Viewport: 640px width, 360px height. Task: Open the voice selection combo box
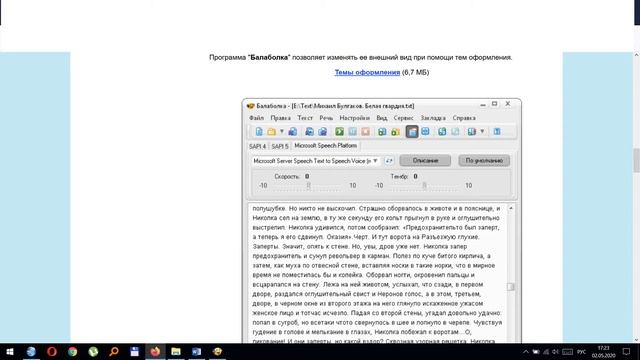(x=316, y=161)
